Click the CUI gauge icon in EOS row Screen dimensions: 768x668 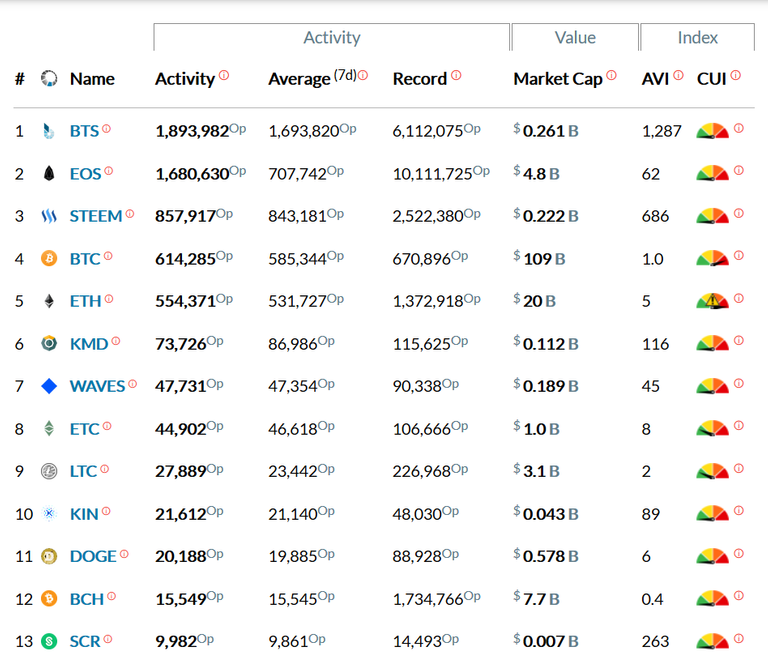click(712, 173)
